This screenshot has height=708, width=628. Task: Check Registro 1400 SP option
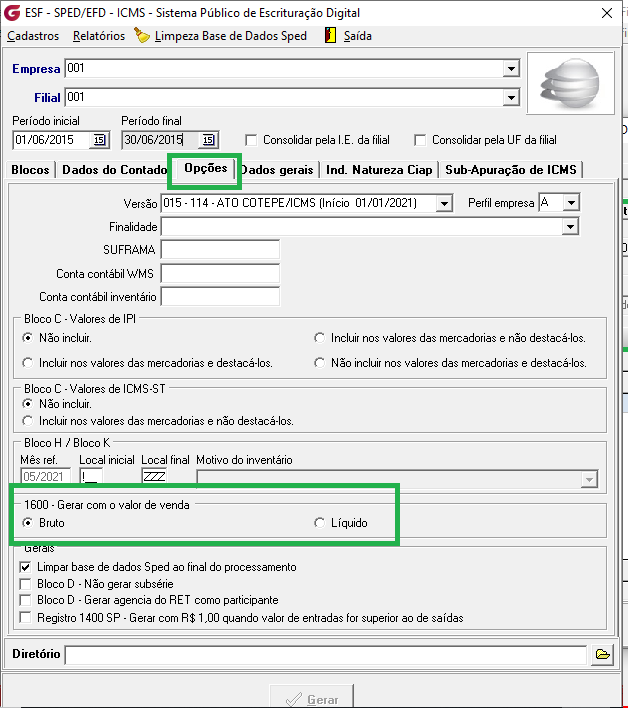(26, 618)
